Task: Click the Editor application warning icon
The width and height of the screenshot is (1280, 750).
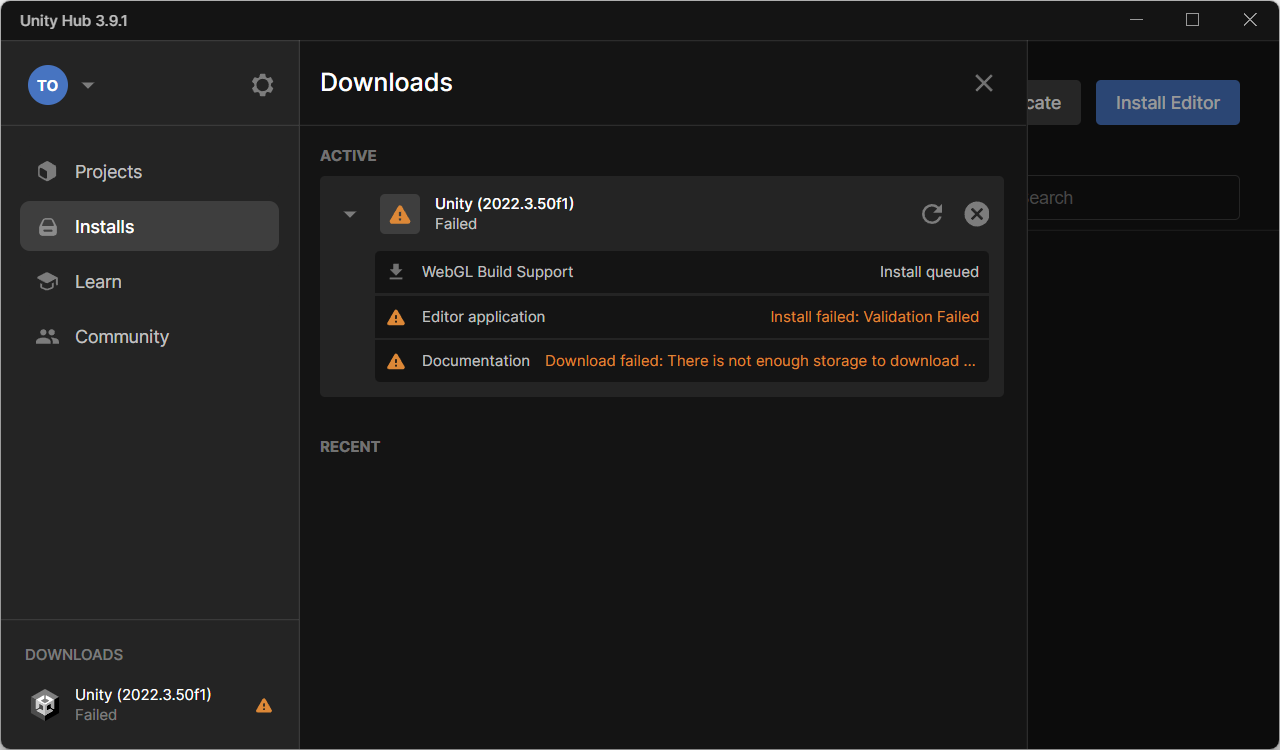Action: point(396,317)
